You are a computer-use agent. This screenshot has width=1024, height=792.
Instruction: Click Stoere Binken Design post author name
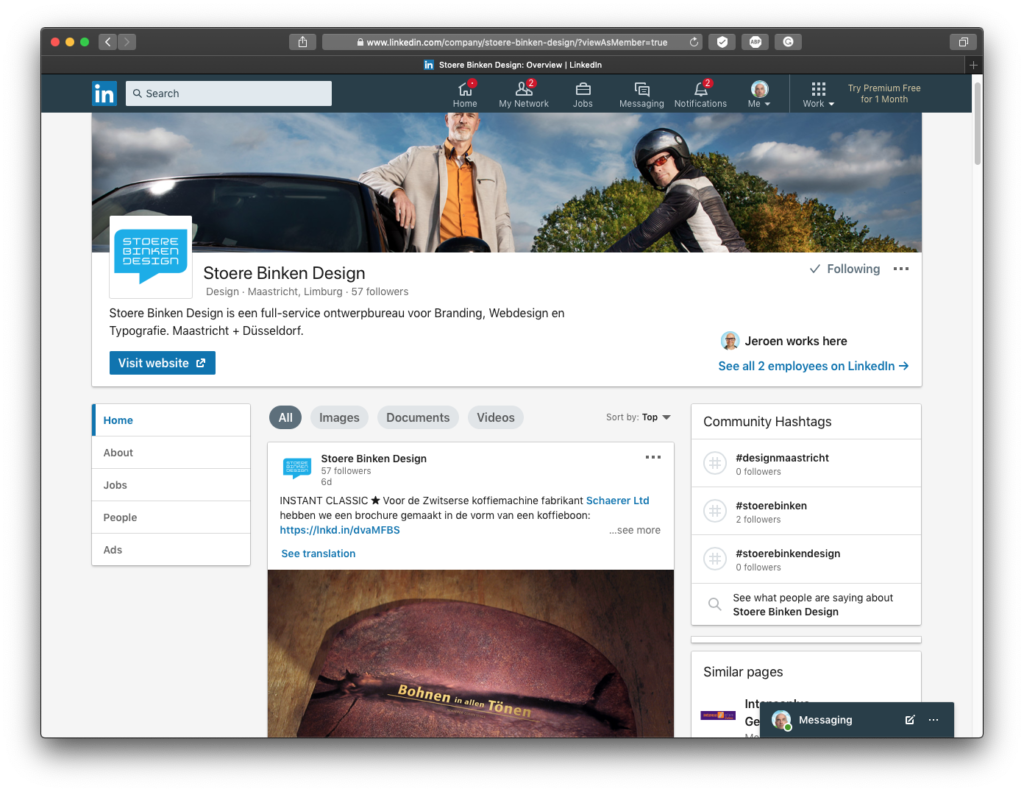[x=374, y=458]
